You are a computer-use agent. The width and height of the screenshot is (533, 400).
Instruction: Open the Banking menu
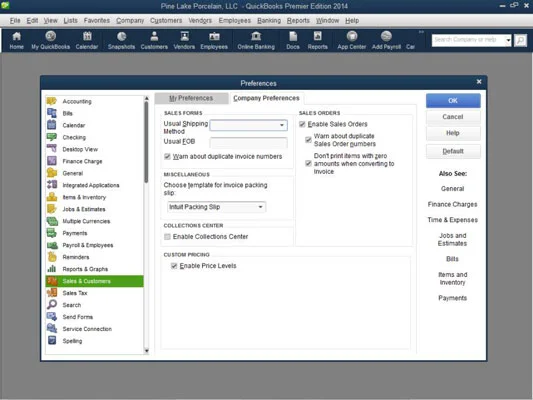click(x=269, y=20)
